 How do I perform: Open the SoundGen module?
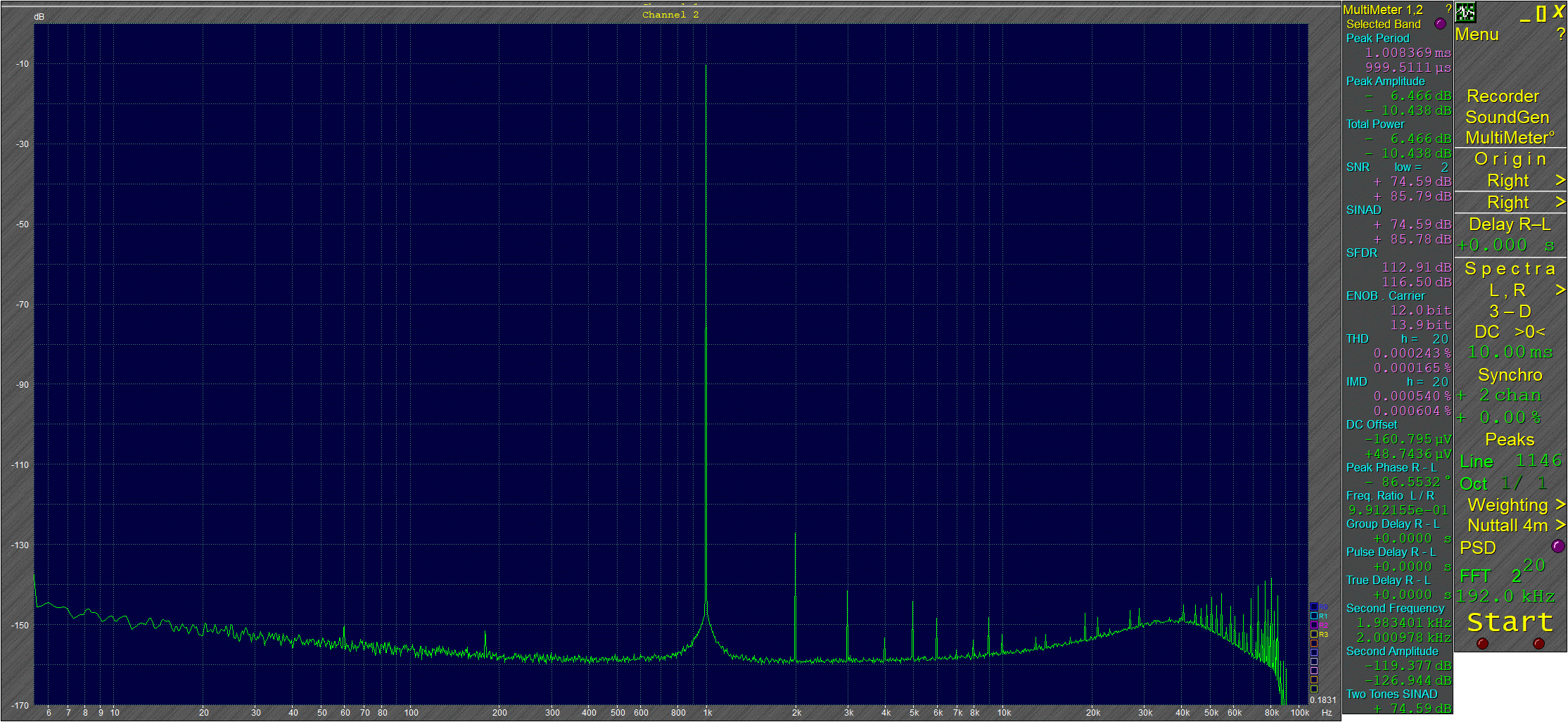pyautogui.click(x=1508, y=118)
